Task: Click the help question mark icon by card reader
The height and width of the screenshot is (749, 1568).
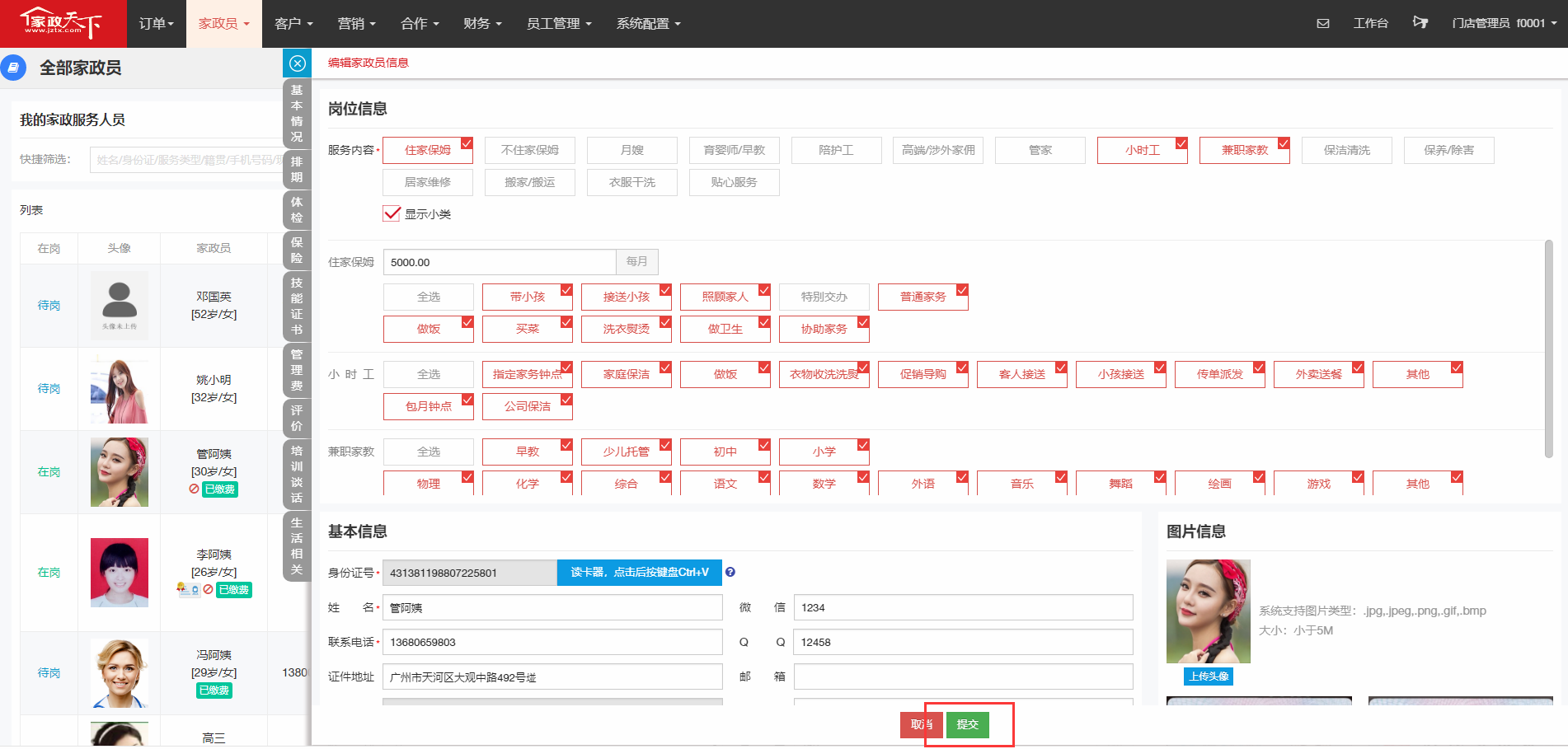Action: tap(730, 572)
